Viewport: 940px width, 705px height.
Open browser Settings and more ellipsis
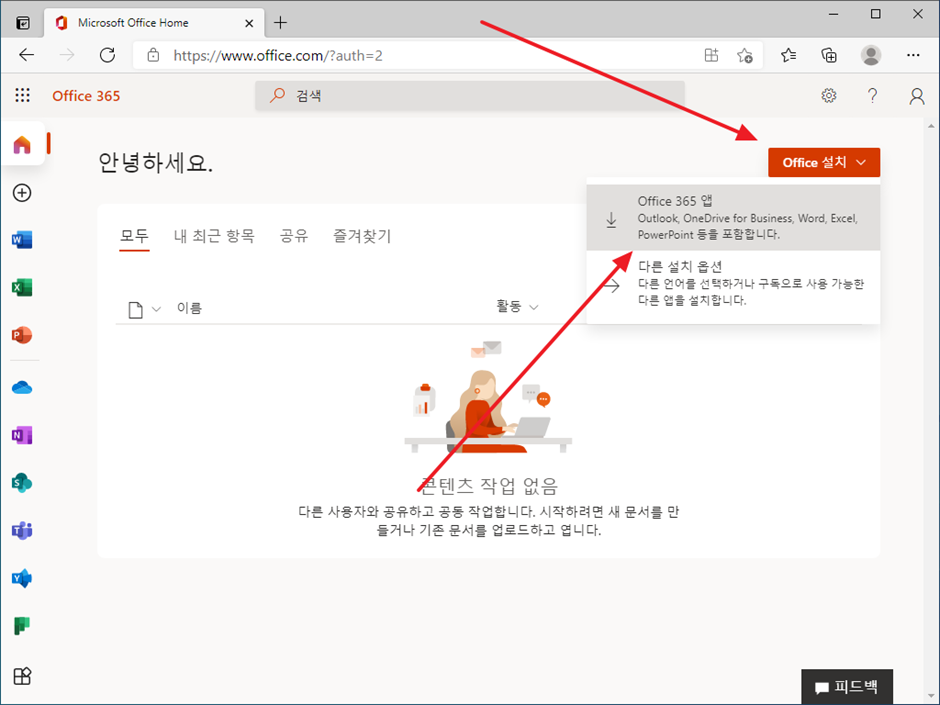point(913,55)
